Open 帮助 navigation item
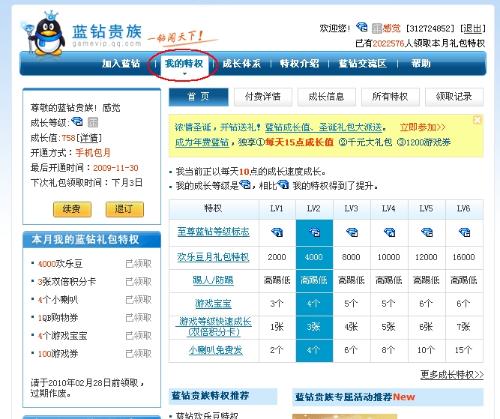 (421, 63)
